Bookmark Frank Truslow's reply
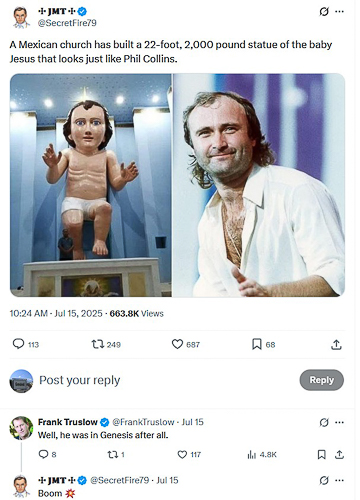Viewport: 360px width, 500px height. tap(321, 455)
